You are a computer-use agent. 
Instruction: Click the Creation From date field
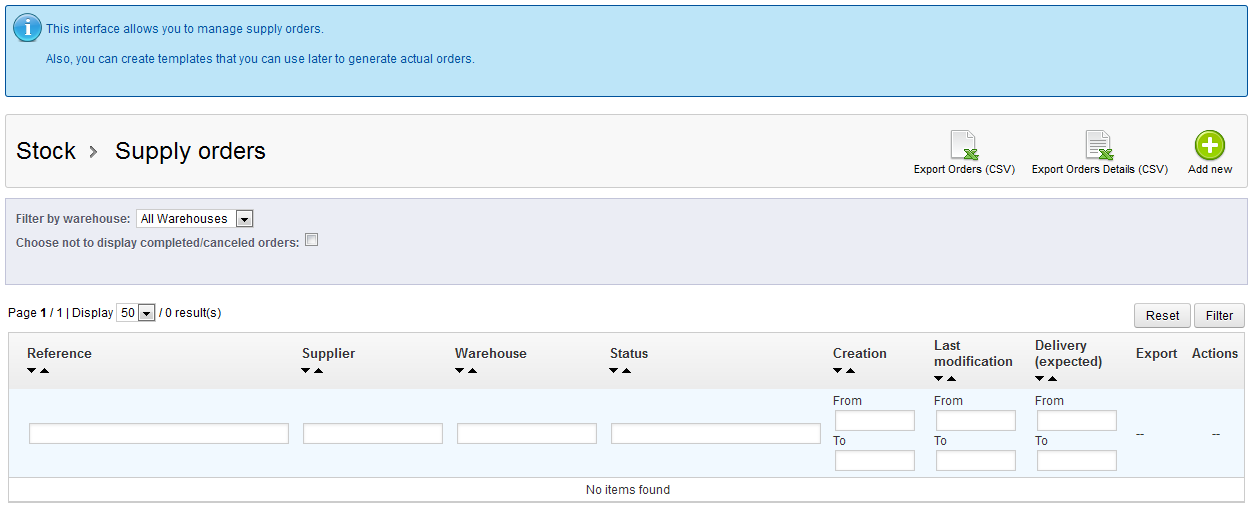click(874, 421)
